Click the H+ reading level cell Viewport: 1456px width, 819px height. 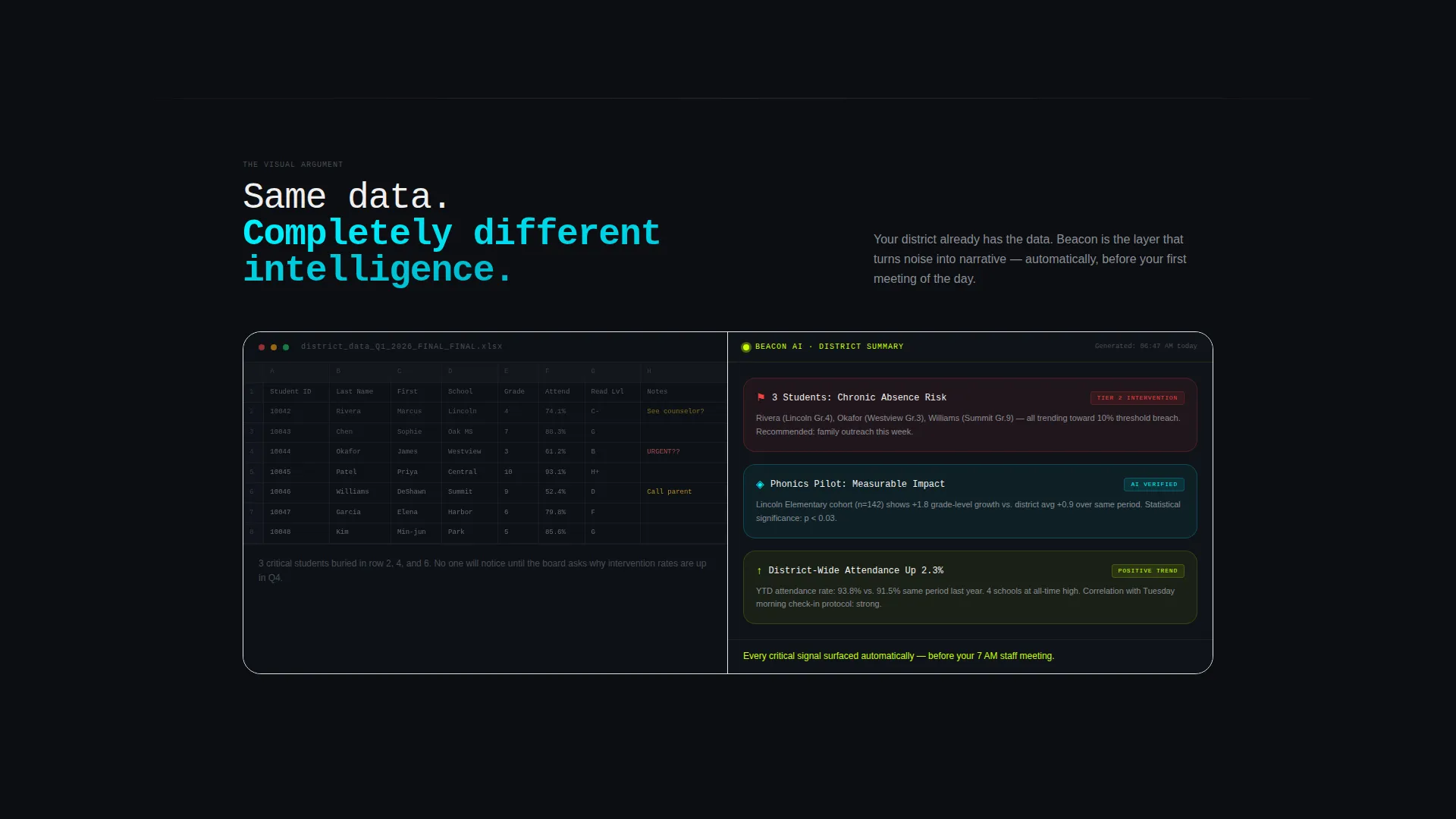tap(612, 472)
